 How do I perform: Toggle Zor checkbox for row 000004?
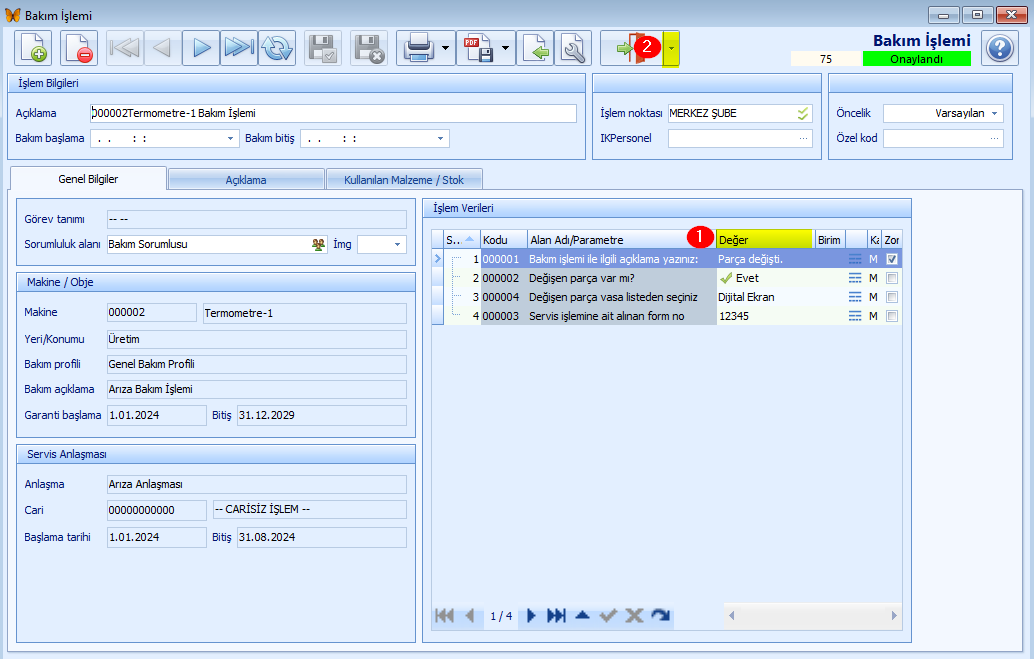[x=892, y=298]
